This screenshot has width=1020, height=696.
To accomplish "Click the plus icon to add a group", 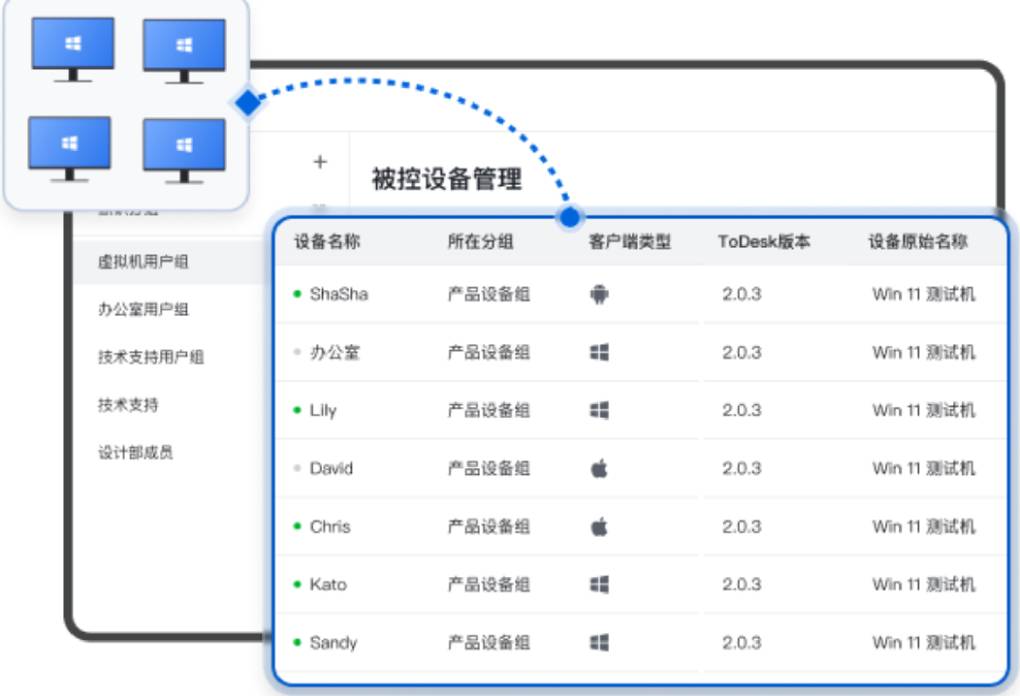I will [x=318, y=161].
